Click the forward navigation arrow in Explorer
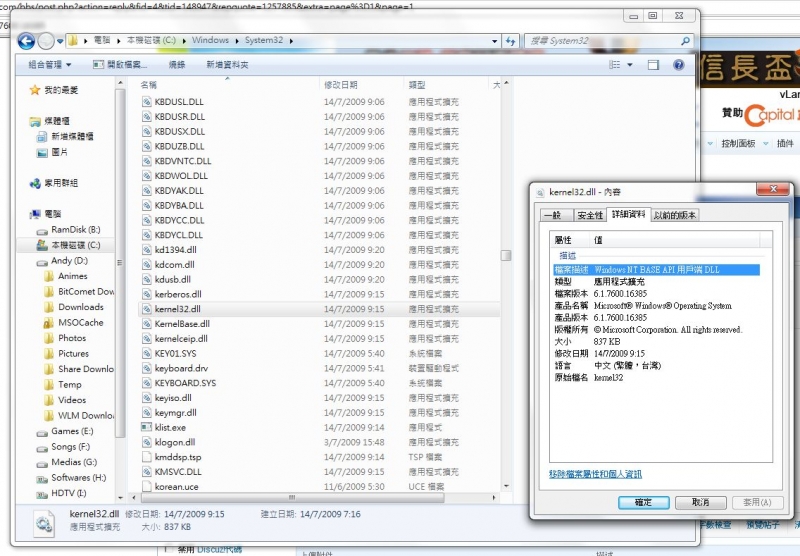800x556 pixels. (46, 41)
